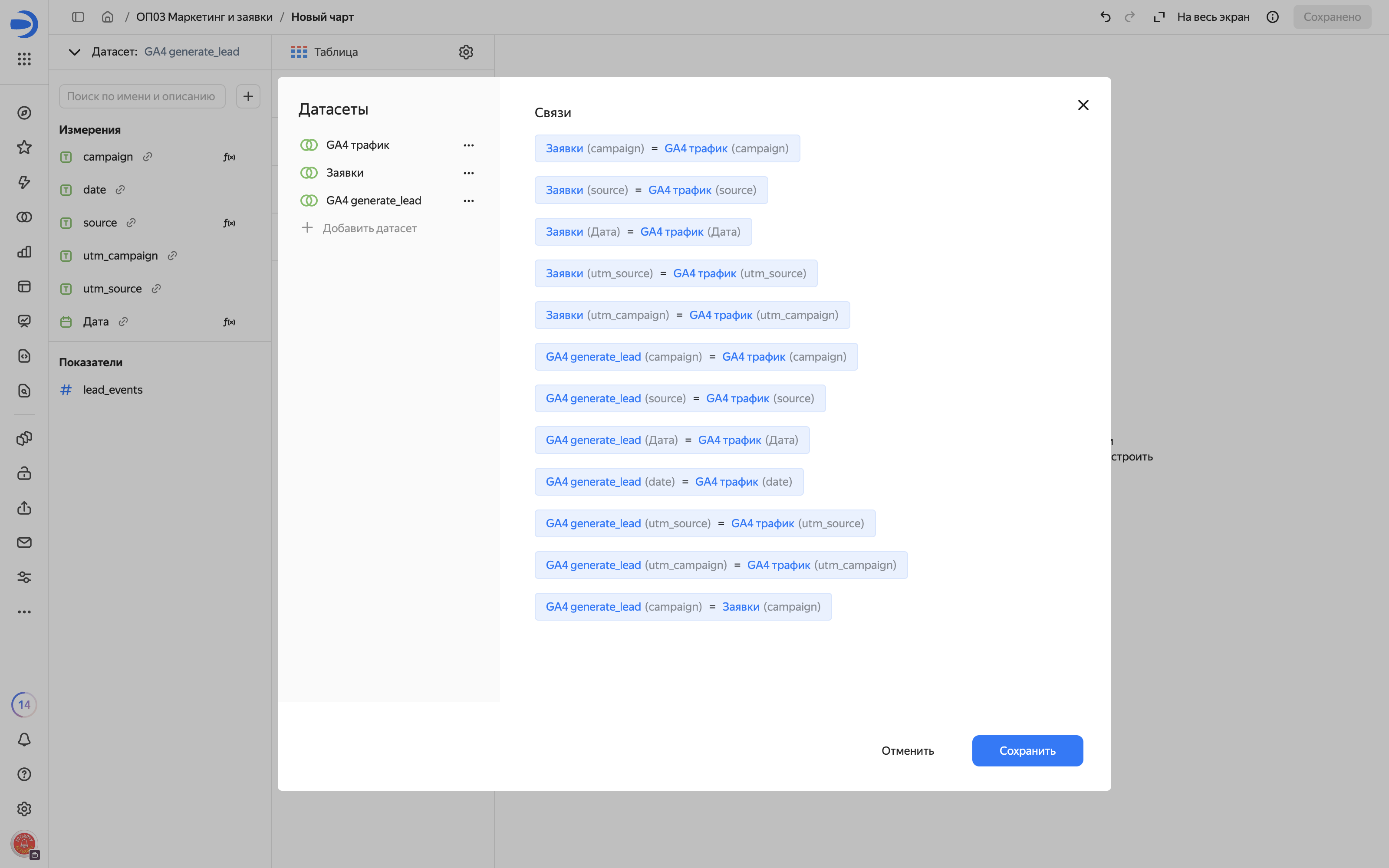Go to home via house icon
The width and height of the screenshot is (1389, 868).
click(107, 16)
